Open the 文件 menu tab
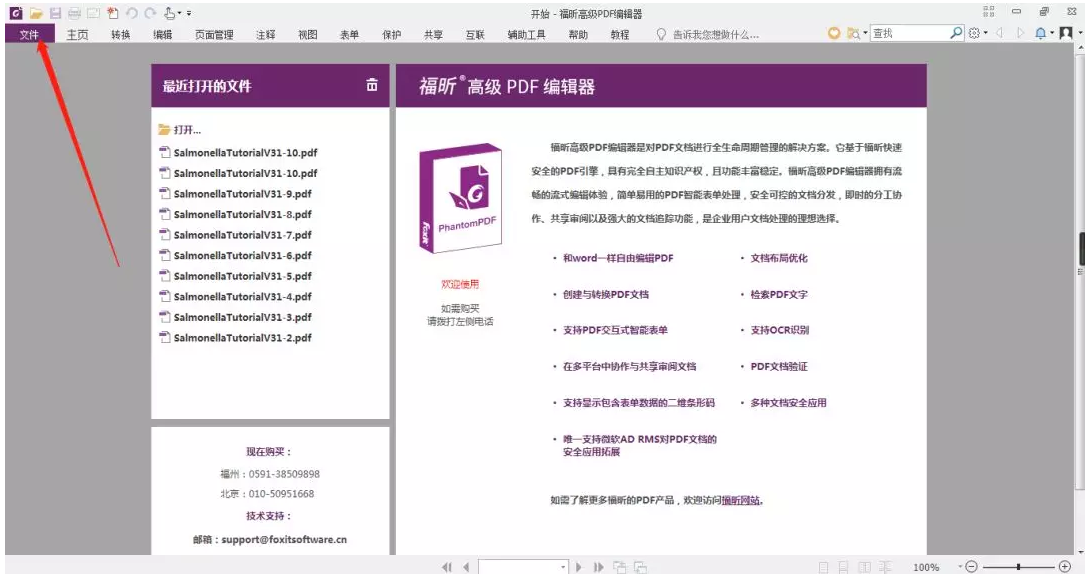This screenshot has width=1089, height=580. tap(29, 34)
